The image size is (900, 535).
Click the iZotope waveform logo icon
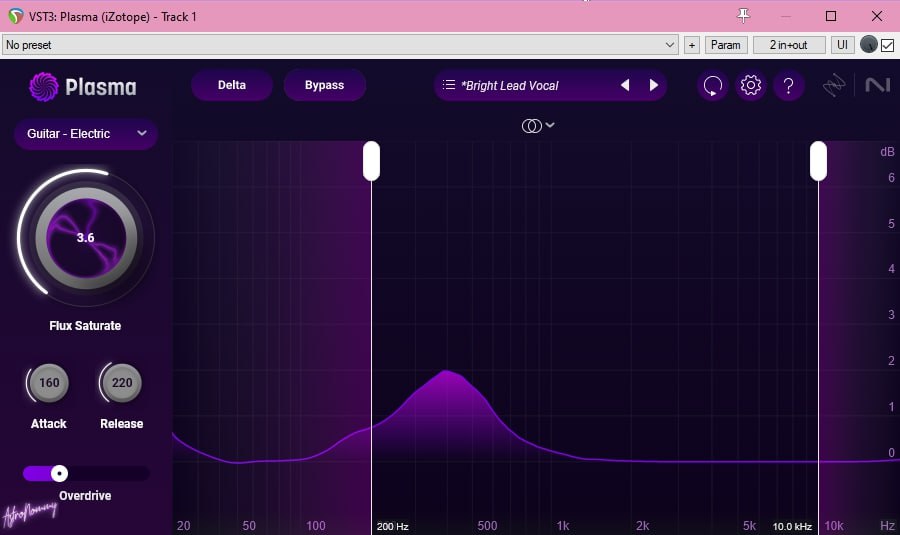click(834, 86)
